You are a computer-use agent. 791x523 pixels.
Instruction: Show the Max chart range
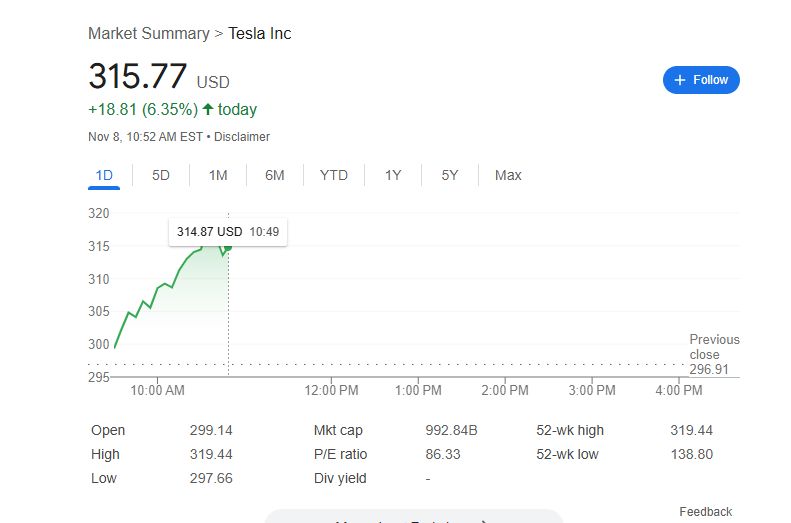[508, 175]
